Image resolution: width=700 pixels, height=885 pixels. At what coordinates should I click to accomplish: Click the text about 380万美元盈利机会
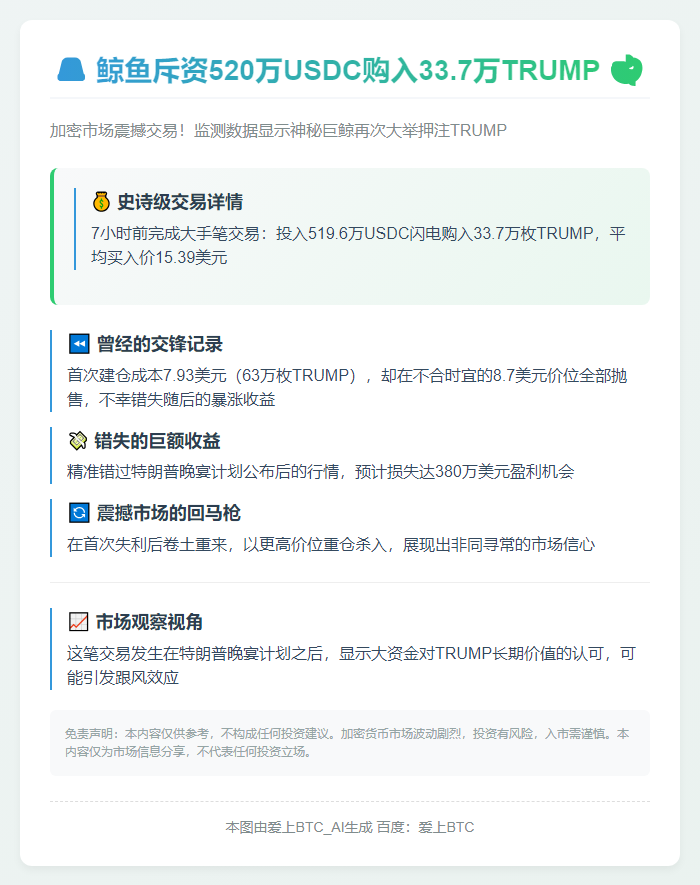tap(320, 472)
